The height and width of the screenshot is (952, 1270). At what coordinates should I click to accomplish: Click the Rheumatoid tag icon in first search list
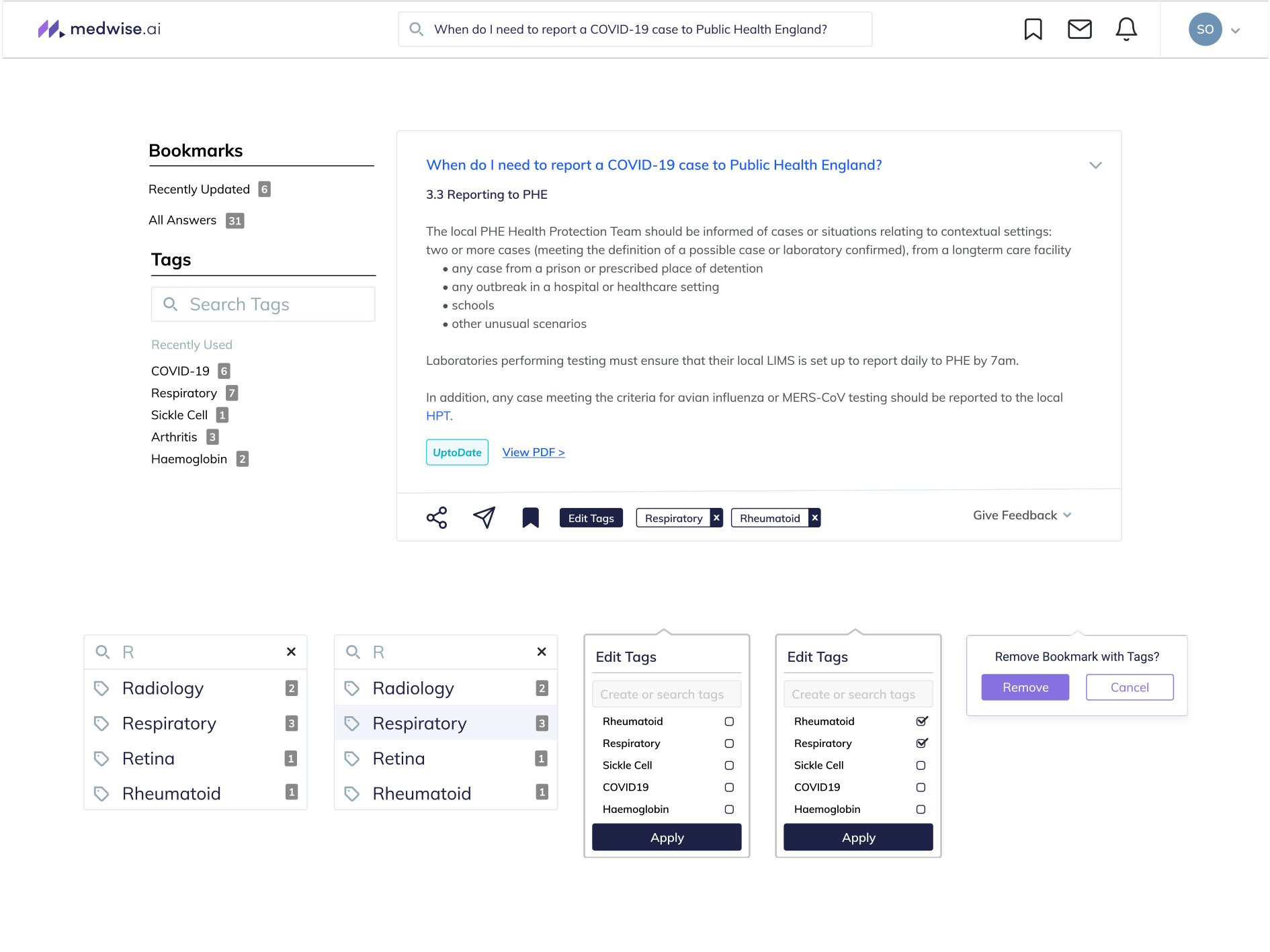click(x=101, y=793)
